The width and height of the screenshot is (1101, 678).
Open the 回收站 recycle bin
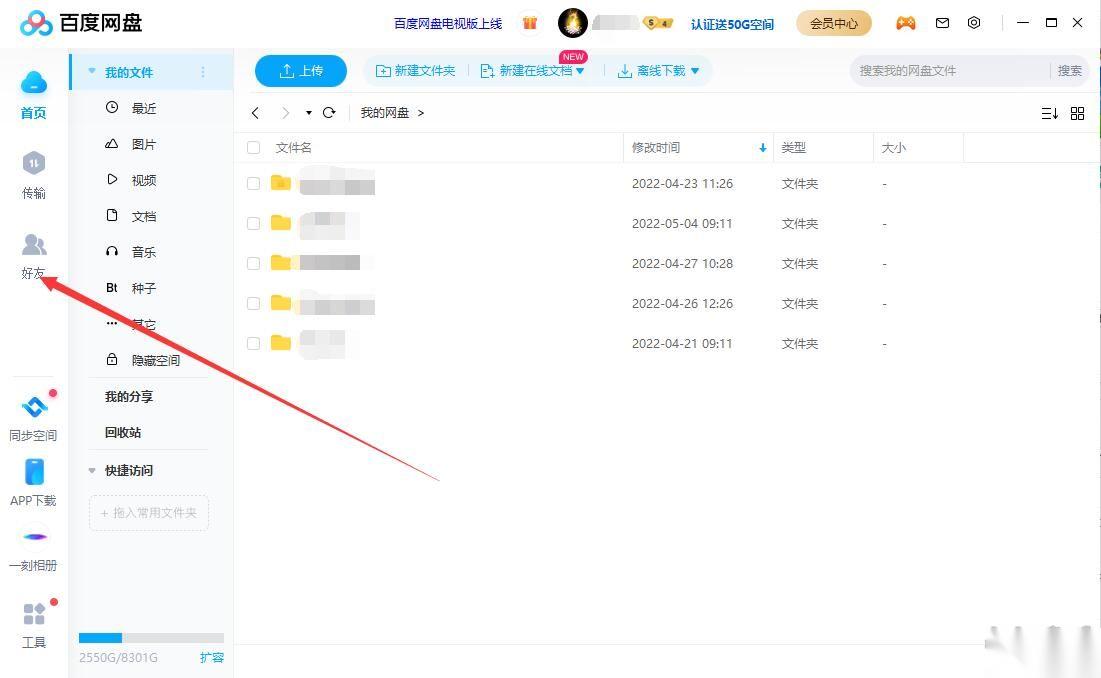pos(123,432)
